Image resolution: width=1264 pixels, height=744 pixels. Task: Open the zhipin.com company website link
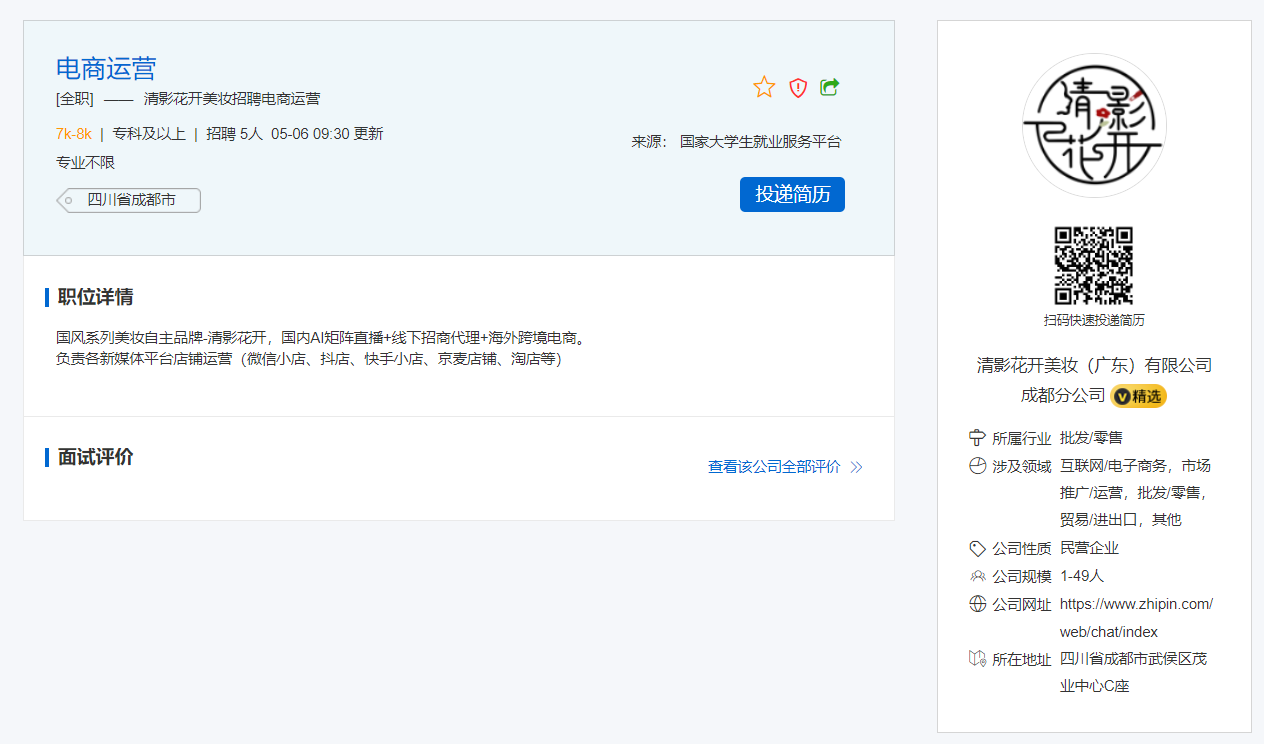[1136, 618]
